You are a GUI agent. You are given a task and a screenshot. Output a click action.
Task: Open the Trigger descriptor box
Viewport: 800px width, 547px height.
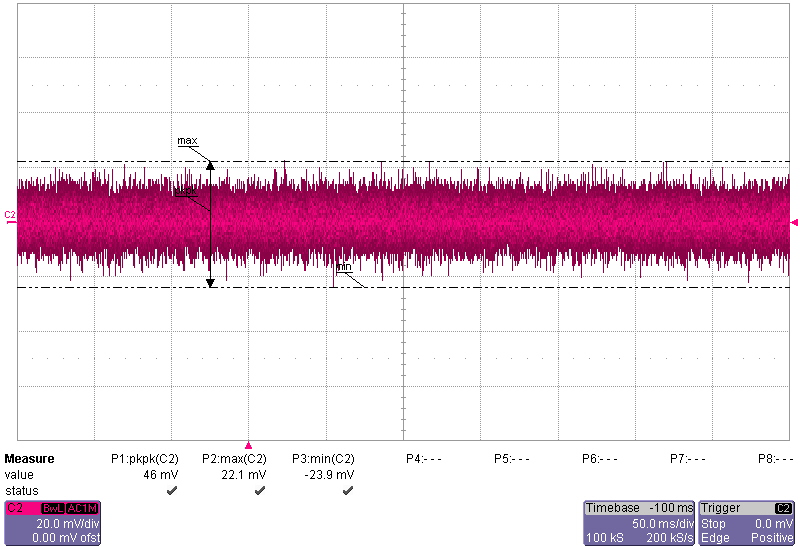click(747, 523)
